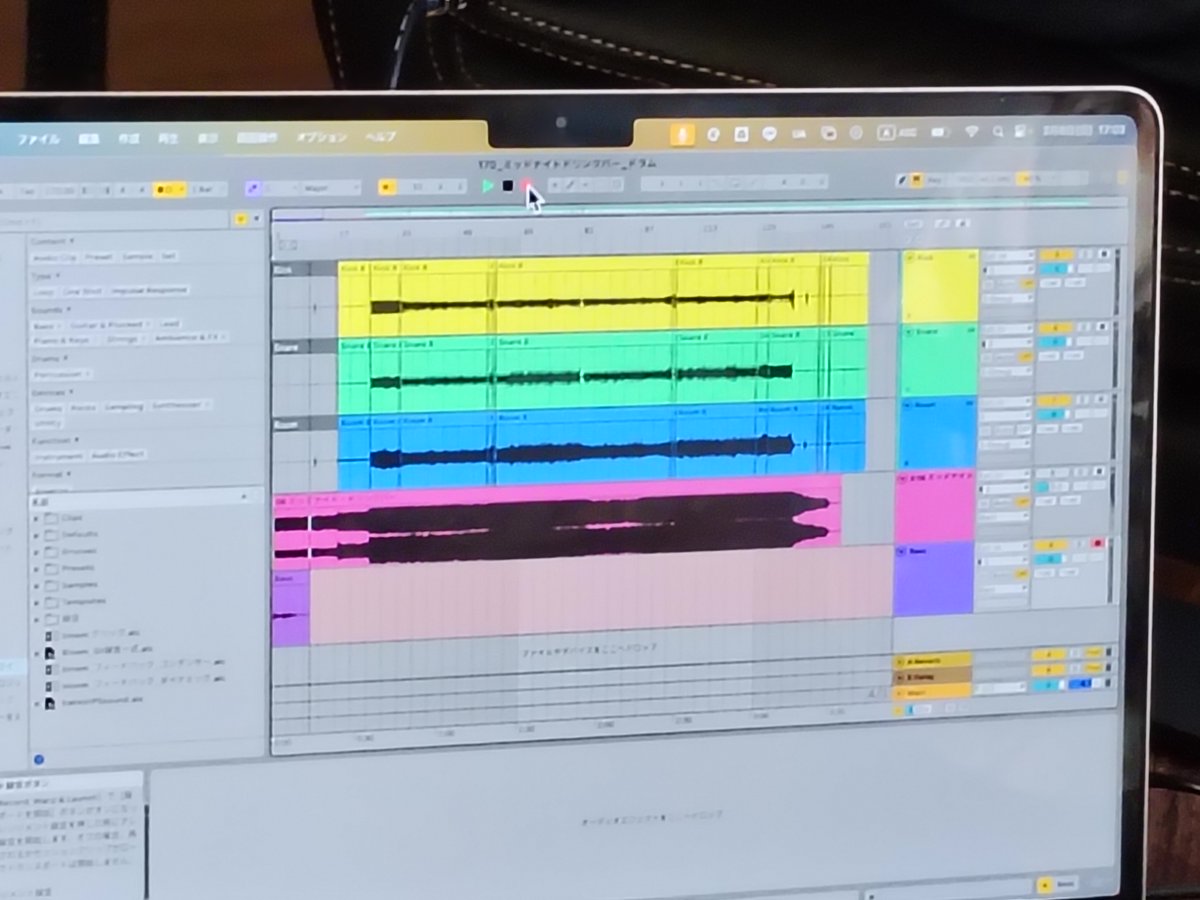Select the B Delay return track
The image size is (1200, 900).
pyautogui.click(x=931, y=674)
